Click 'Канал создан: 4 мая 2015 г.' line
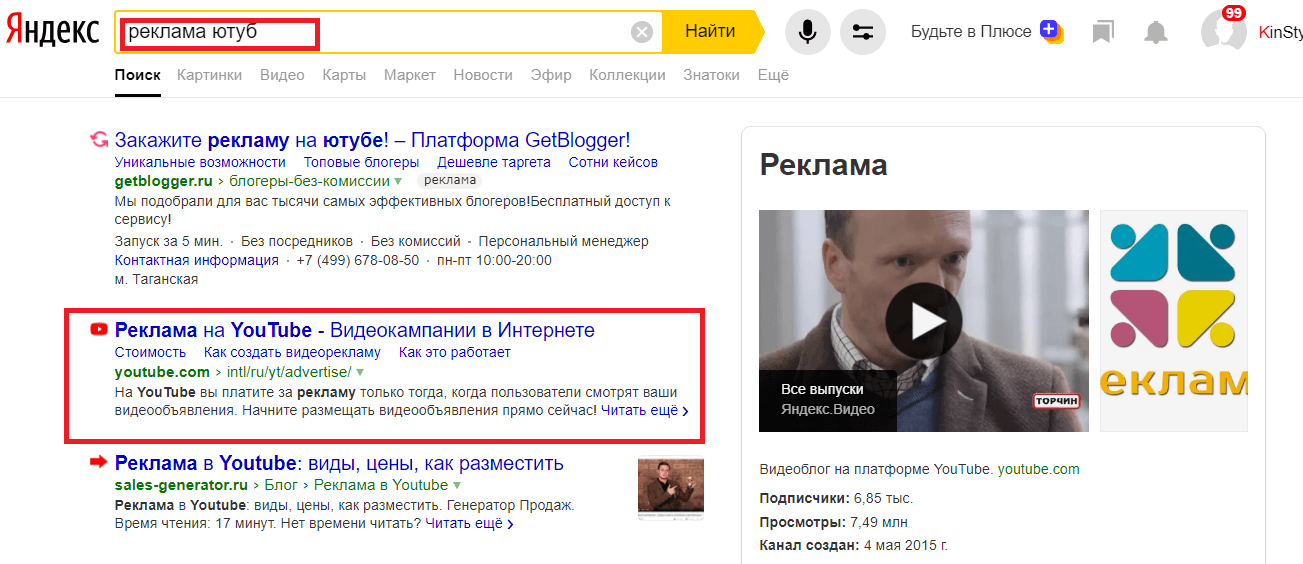This screenshot has height=564, width=1303. click(853, 546)
